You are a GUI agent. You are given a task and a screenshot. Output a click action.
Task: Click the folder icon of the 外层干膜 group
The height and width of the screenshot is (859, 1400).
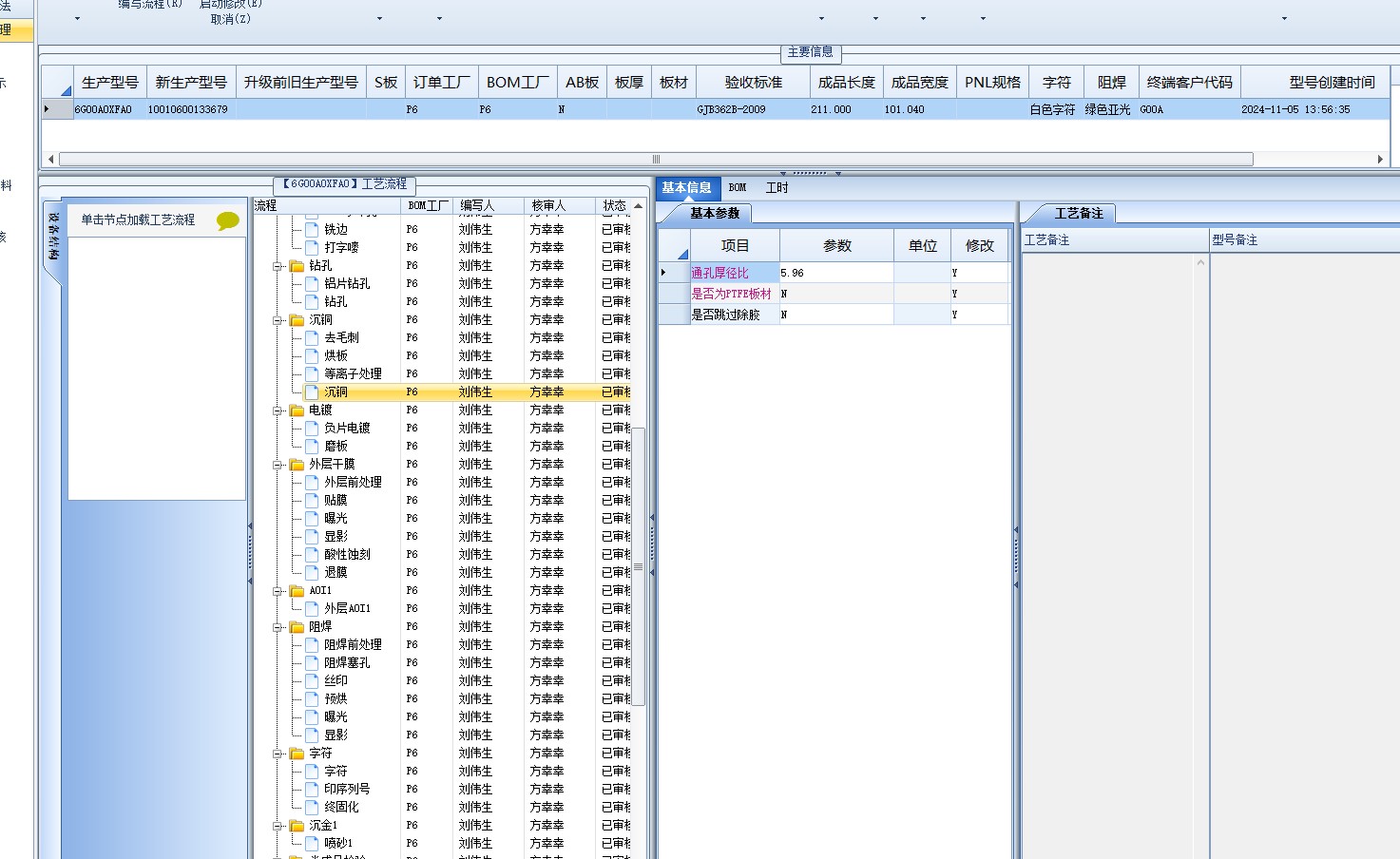(x=297, y=465)
